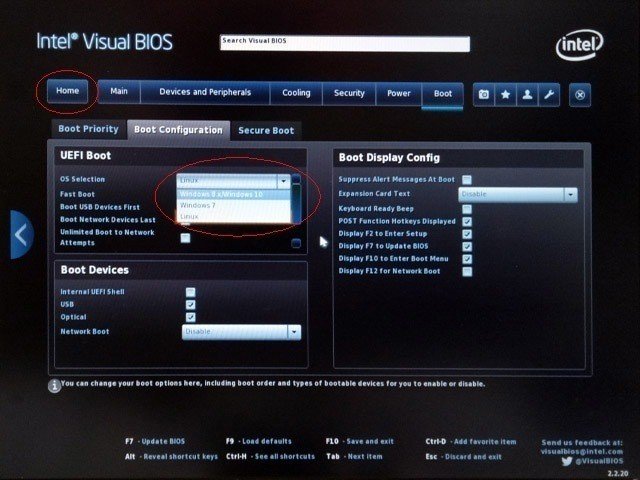Open favorites with the star icon
This screenshot has width=640, height=480.
pos(505,95)
